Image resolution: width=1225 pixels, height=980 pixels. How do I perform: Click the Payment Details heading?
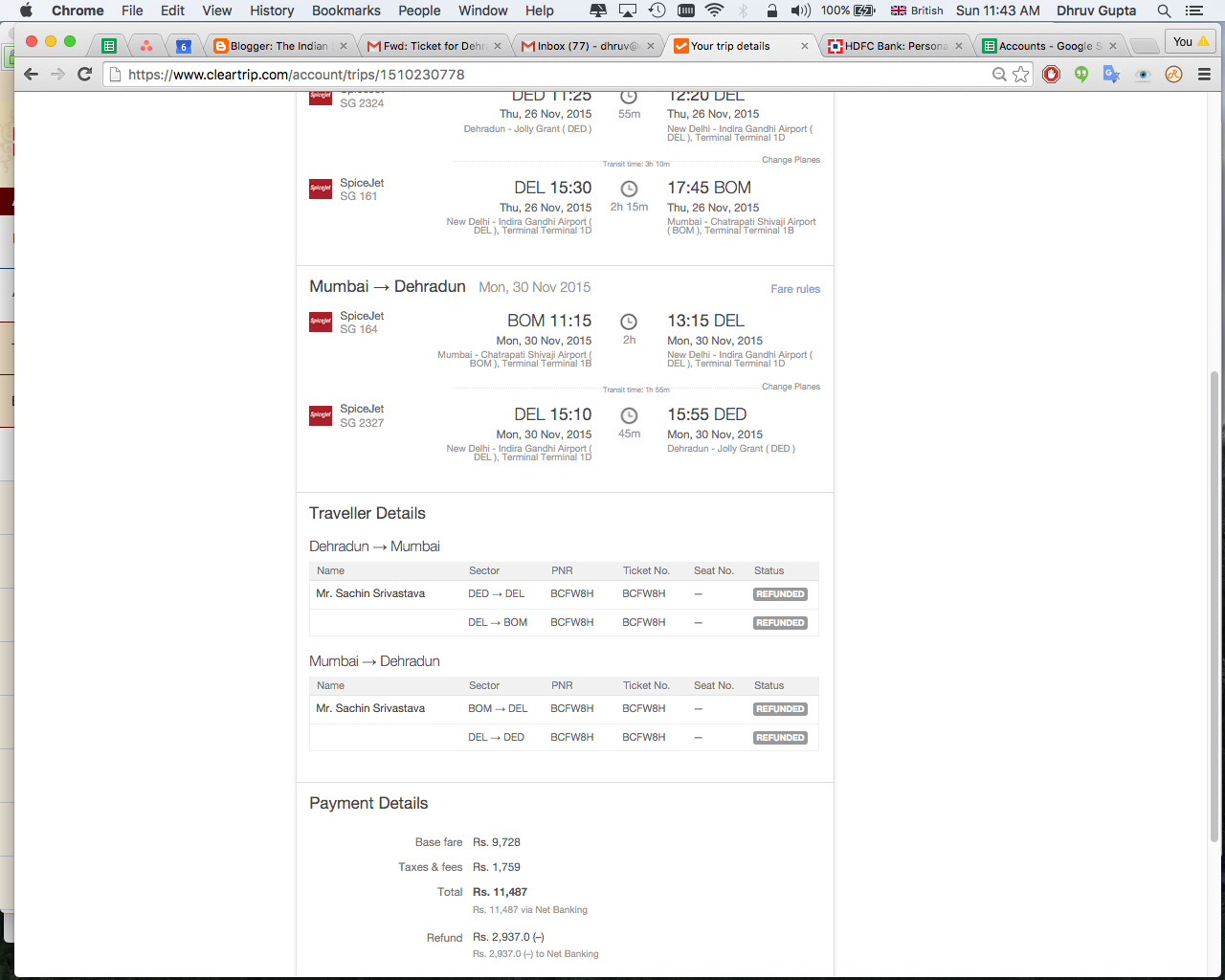(368, 803)
